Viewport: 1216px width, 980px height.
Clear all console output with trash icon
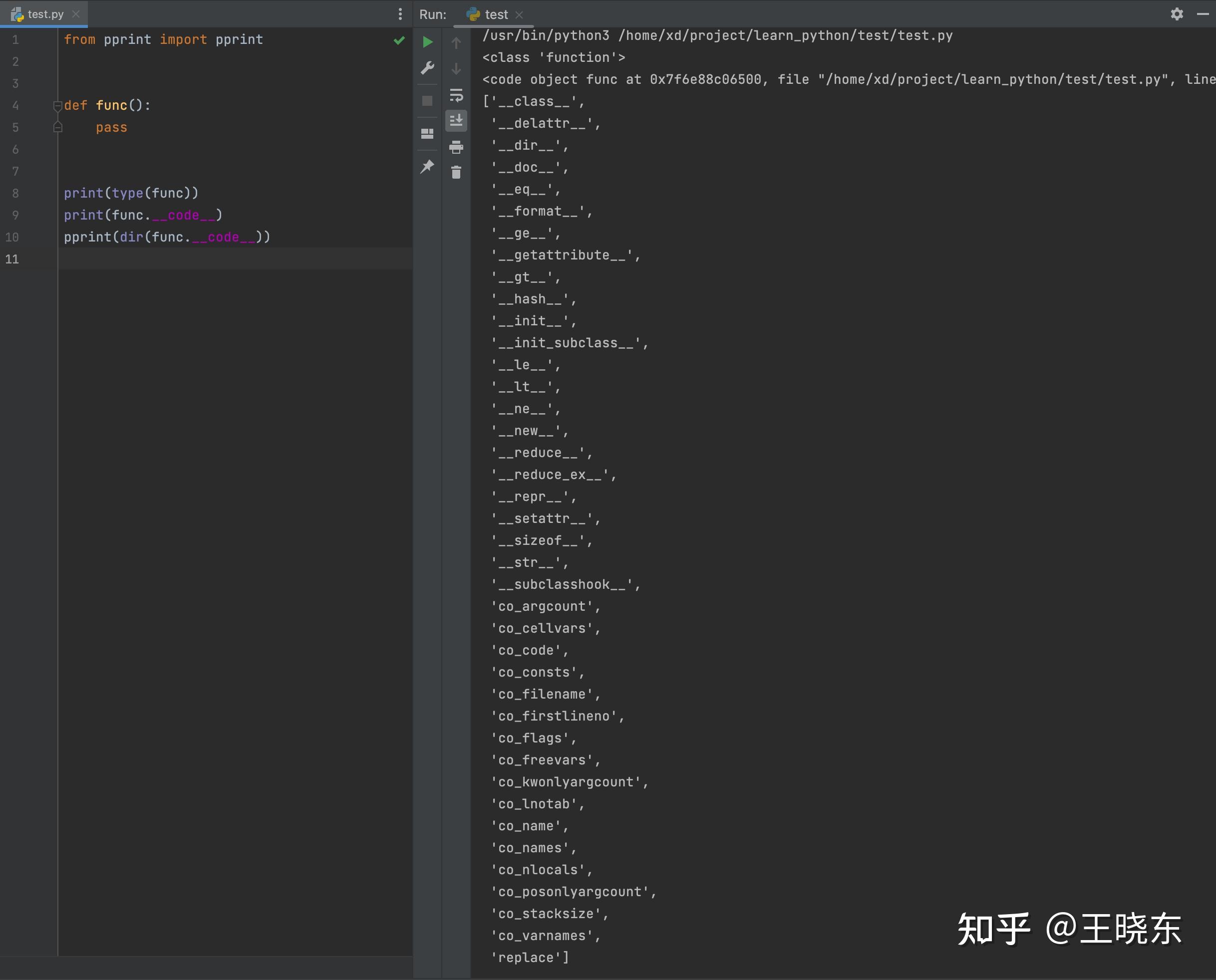coord(456,173)
